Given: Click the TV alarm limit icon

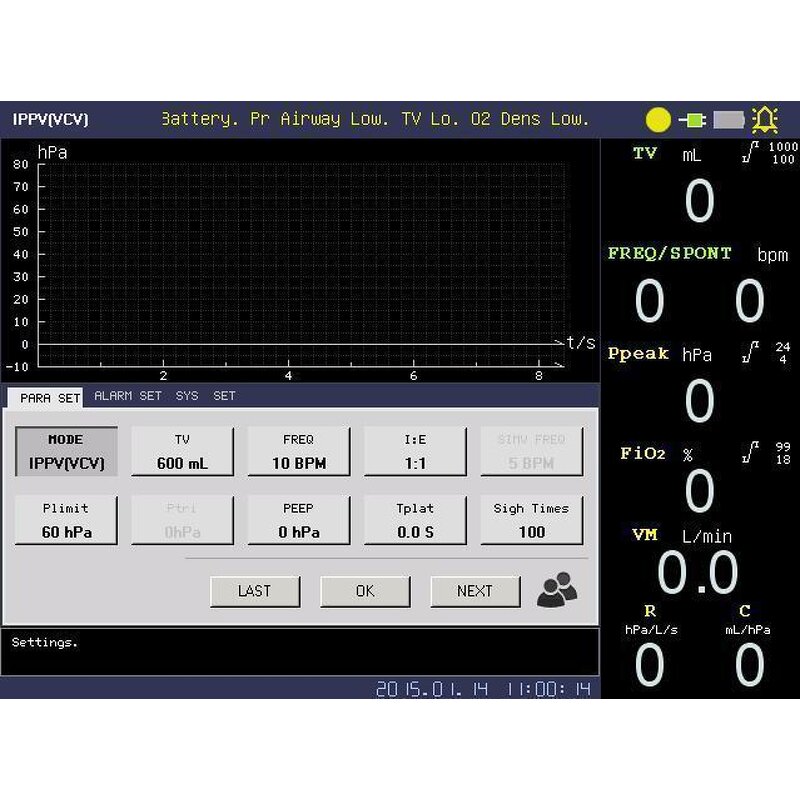Looking at the screenshot, I should click(750, 153).
